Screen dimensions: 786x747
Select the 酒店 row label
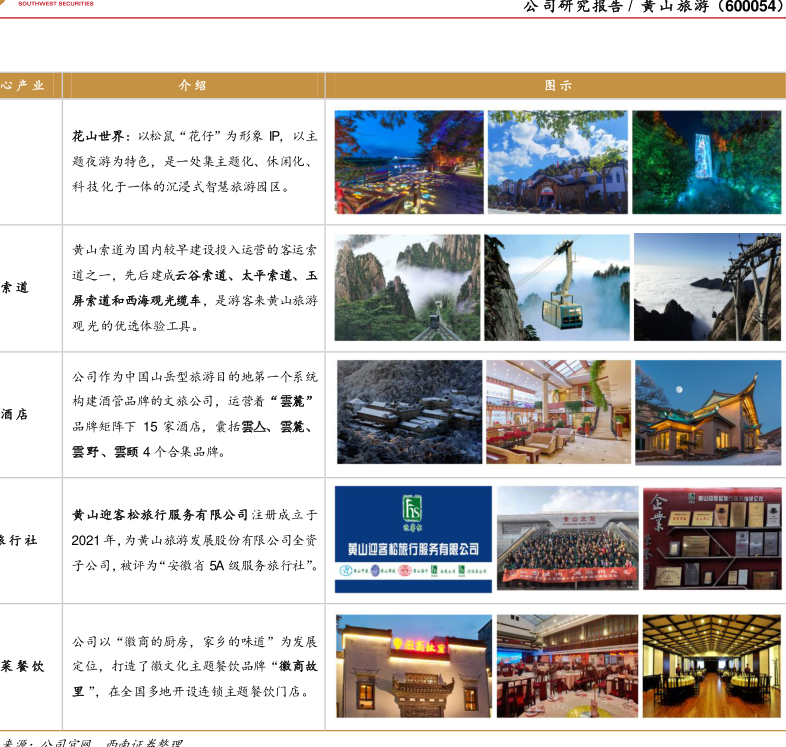pyautogui.click(x=15, y=413)
